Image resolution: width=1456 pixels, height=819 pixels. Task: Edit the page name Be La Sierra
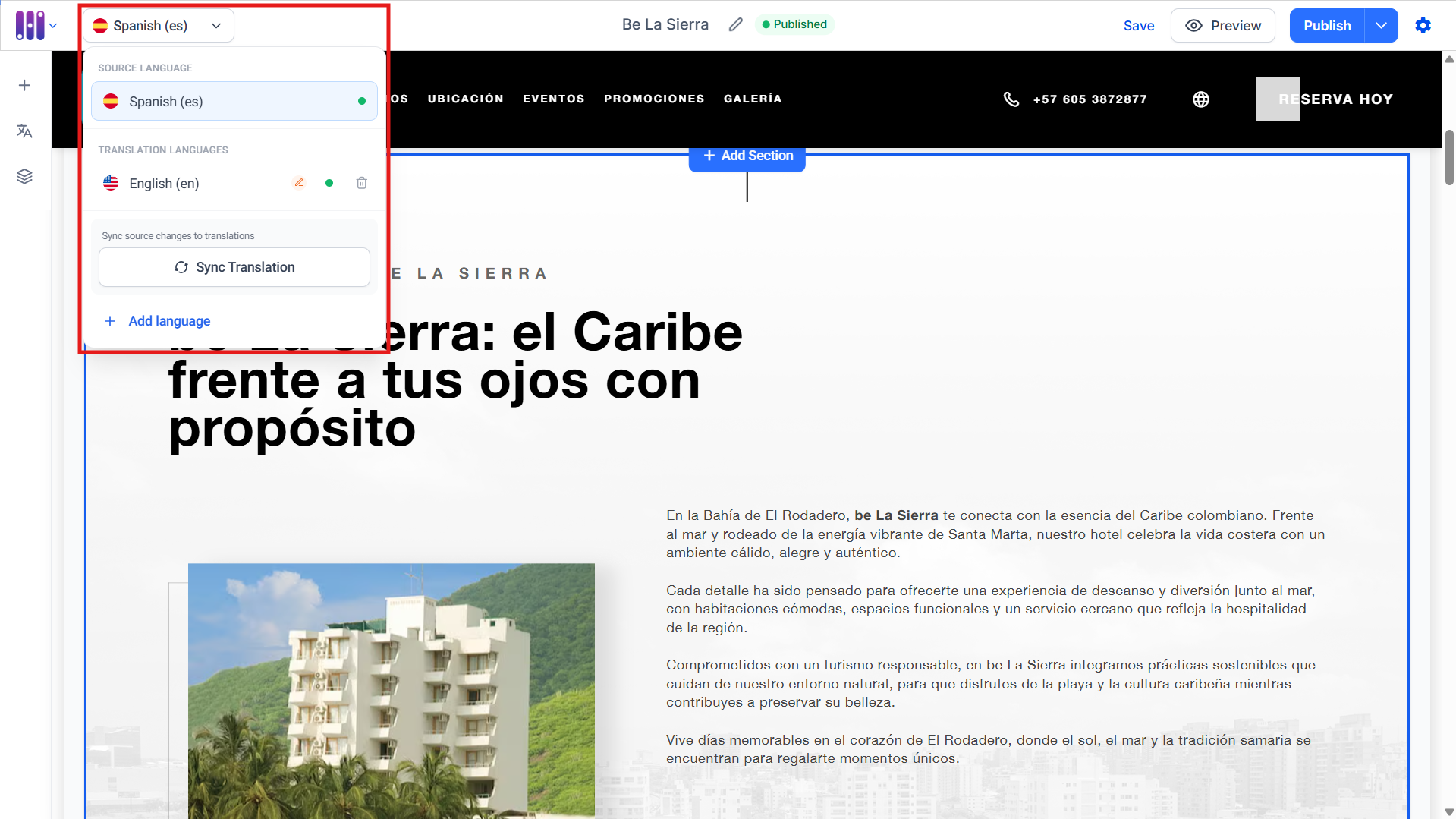[735, 25]
